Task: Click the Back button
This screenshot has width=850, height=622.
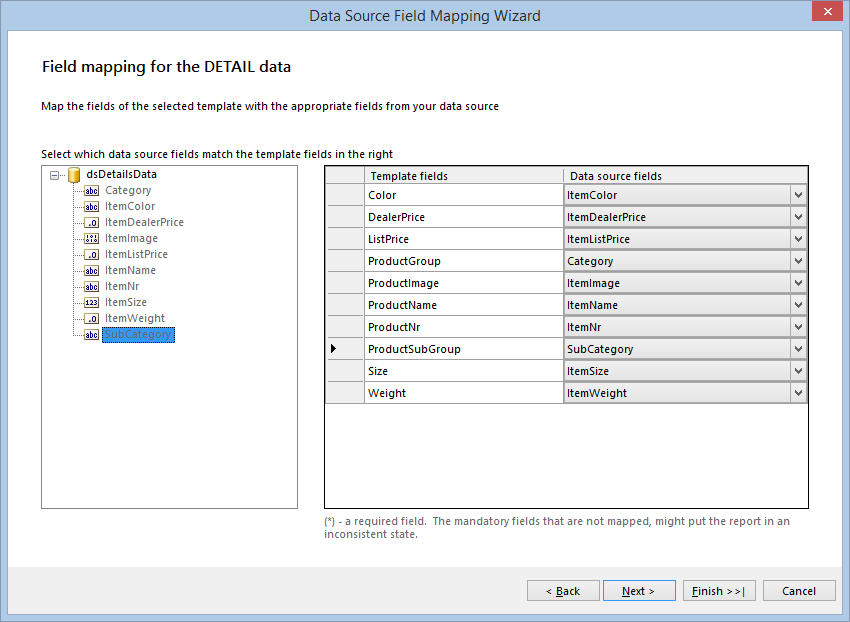Action: [x=563, y=590]
